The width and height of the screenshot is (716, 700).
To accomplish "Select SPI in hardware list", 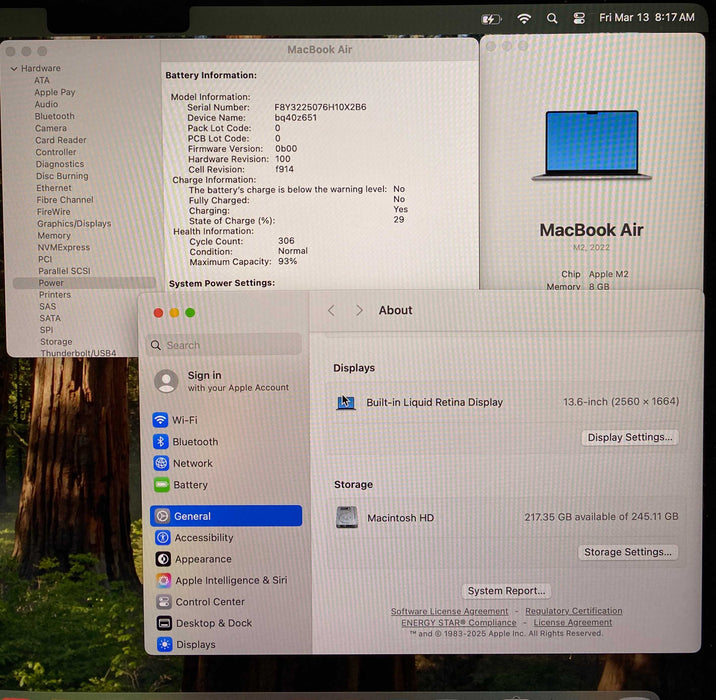I will [46, 330].
